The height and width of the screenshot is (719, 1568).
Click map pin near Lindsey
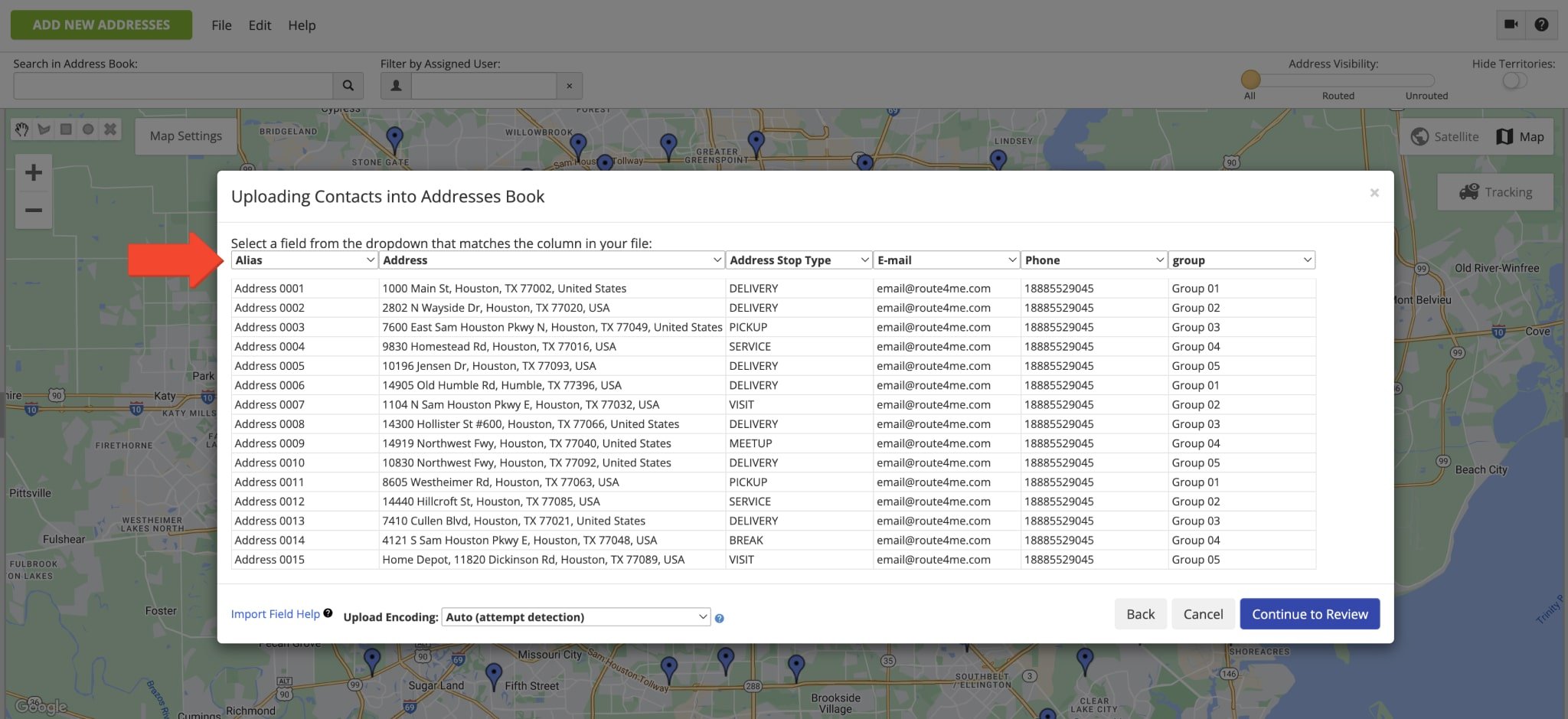coord(998,160)
